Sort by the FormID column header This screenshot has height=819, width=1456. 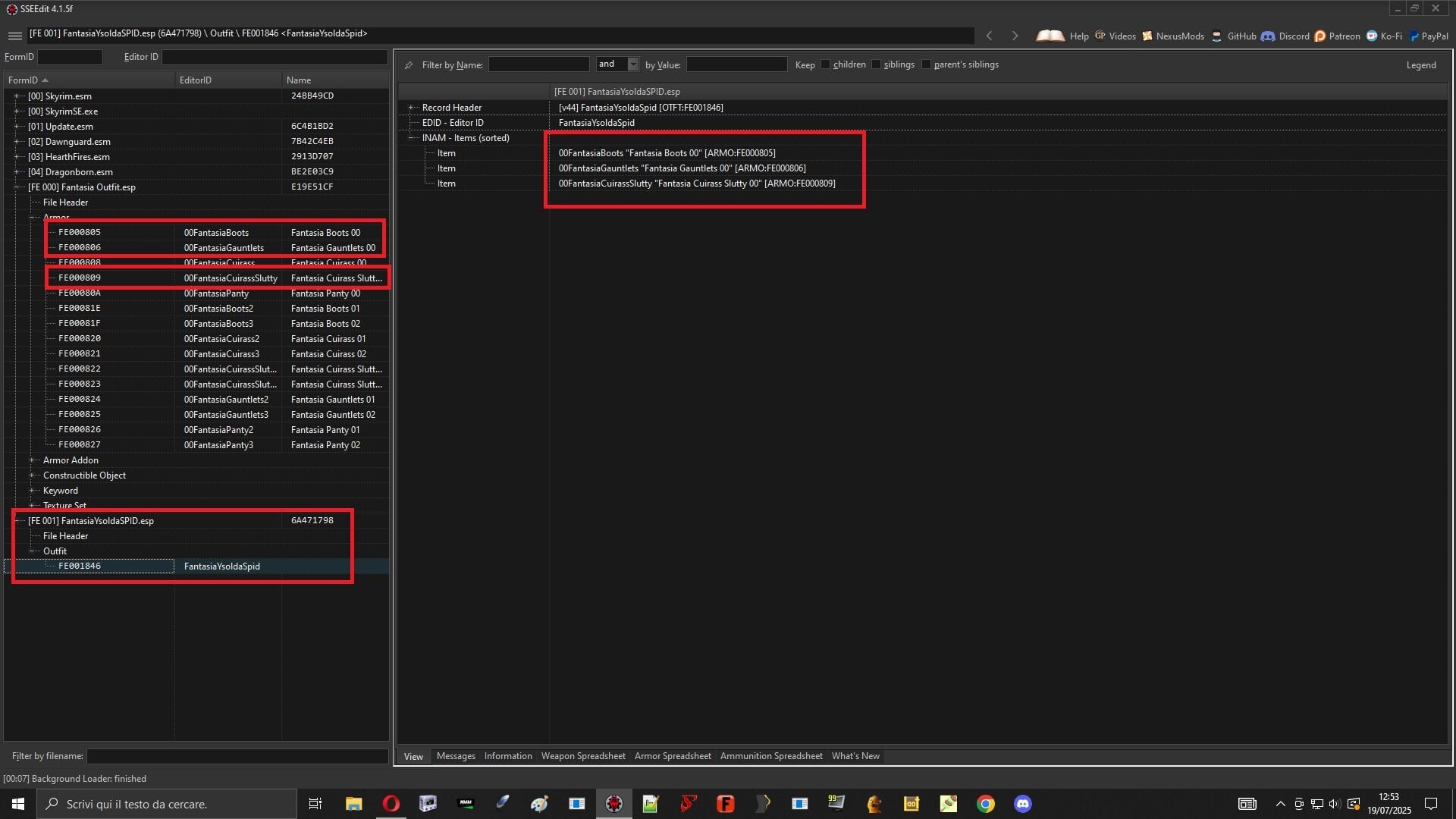89,80
